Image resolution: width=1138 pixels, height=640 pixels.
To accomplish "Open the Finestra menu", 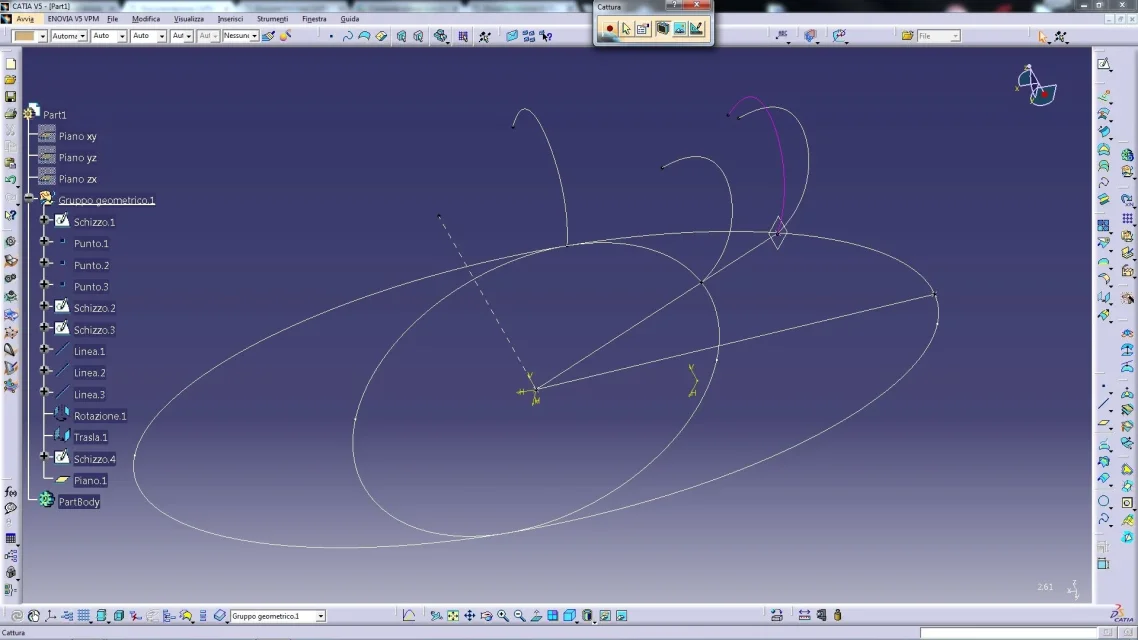I will (x=314, y=19).
